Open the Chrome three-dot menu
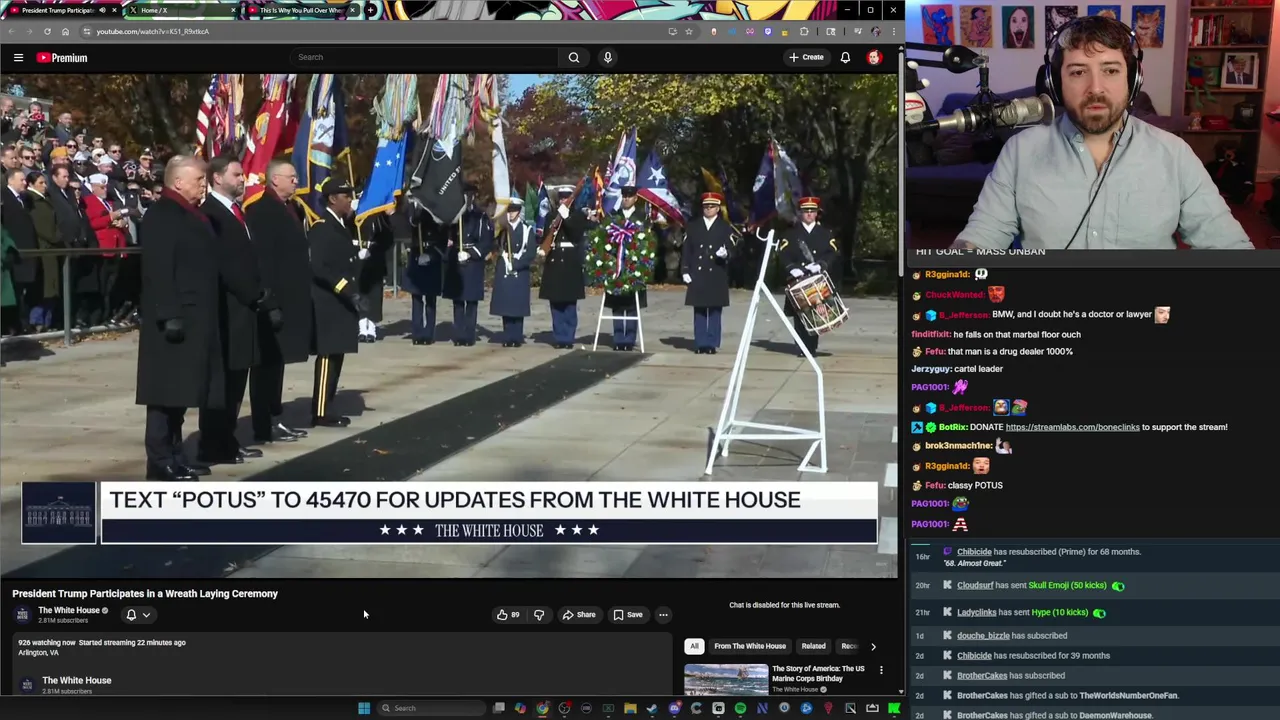The width and height of the screenshot is (1280, 720). tap(893, 31)
